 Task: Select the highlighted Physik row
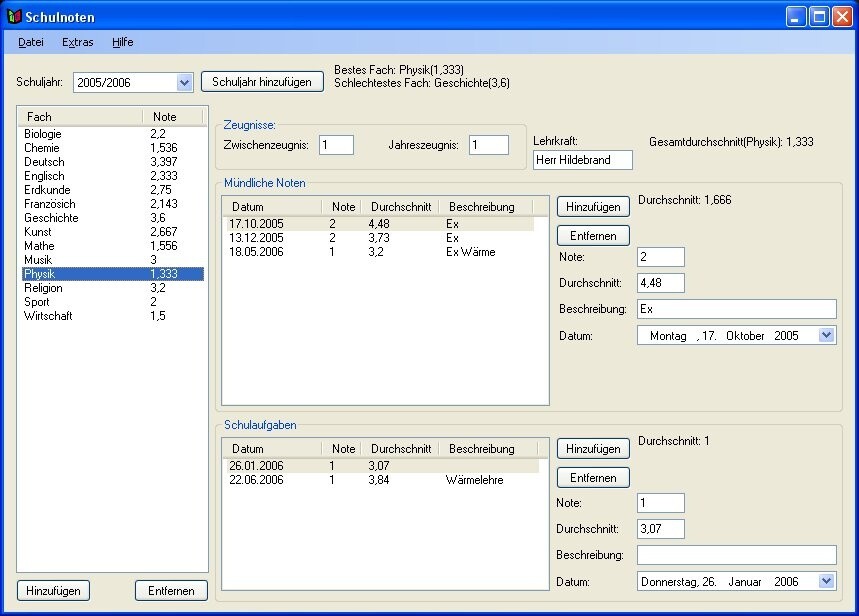tap(112, 274)
